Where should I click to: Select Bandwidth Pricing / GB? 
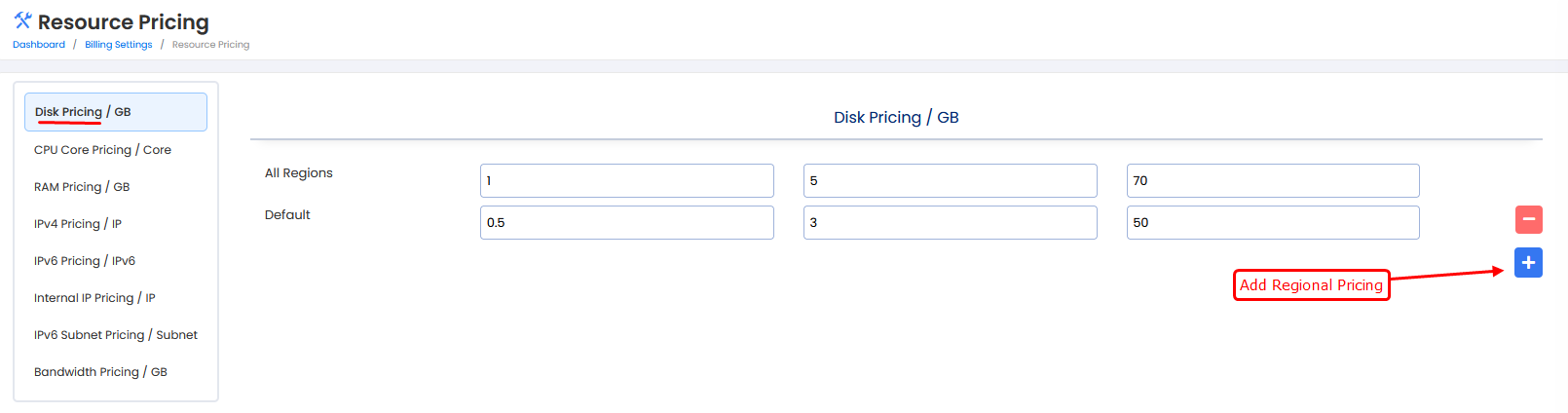tap(100, 372)
